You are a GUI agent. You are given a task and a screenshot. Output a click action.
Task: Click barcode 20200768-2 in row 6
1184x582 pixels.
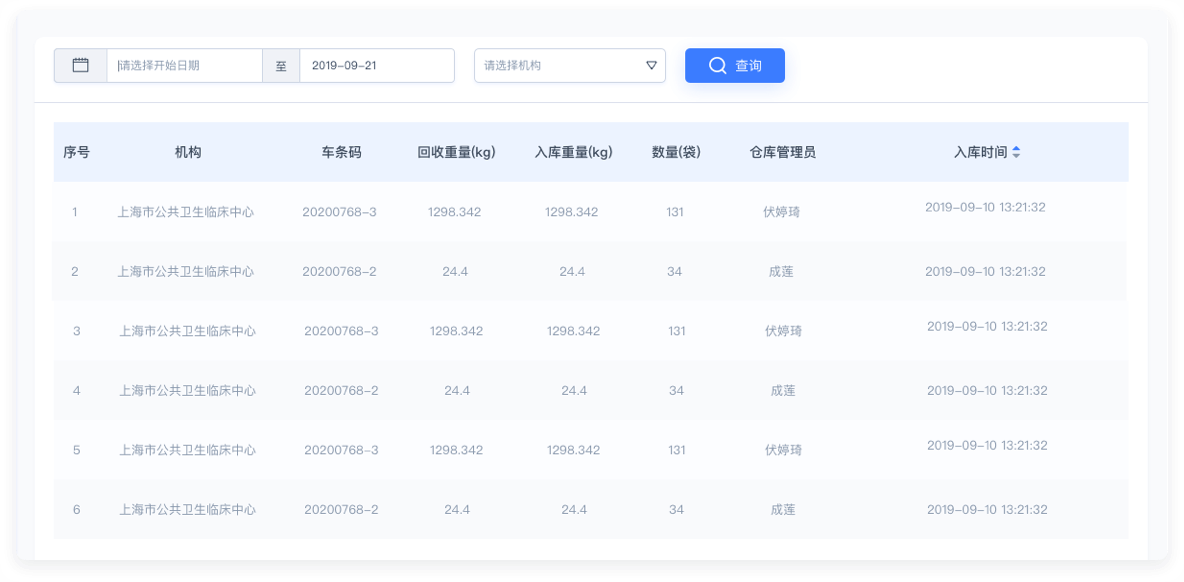pos(341,510)
